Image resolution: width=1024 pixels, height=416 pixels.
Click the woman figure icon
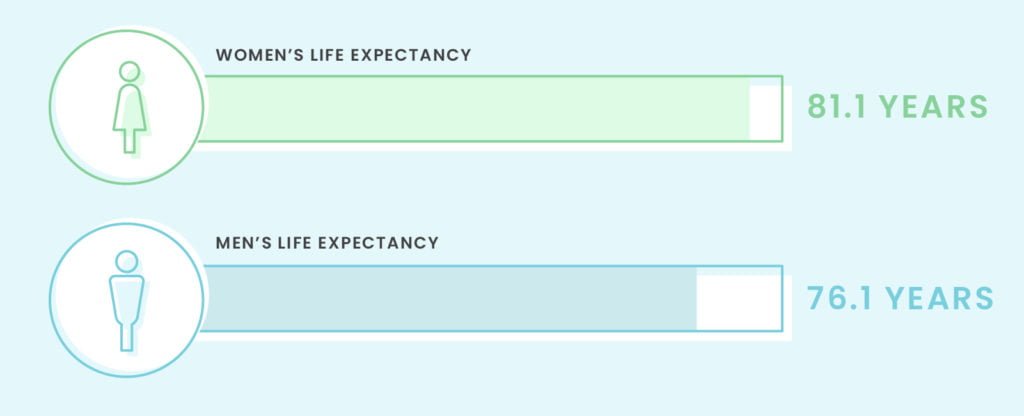click(x=128, y=106)
